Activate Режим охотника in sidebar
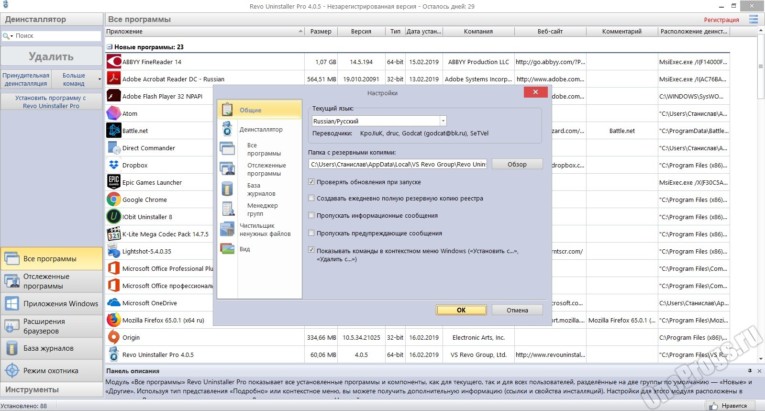This screenshot has height=411, width=765. coord(51,371)
